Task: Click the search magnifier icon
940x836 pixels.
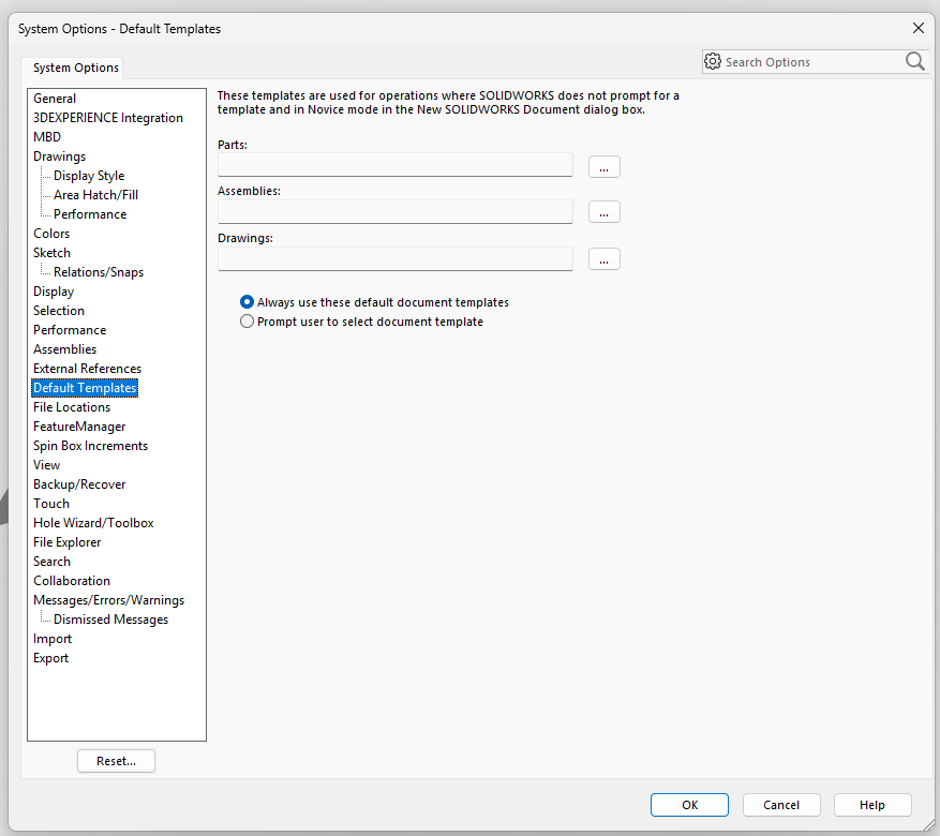Action: [915, 61]
